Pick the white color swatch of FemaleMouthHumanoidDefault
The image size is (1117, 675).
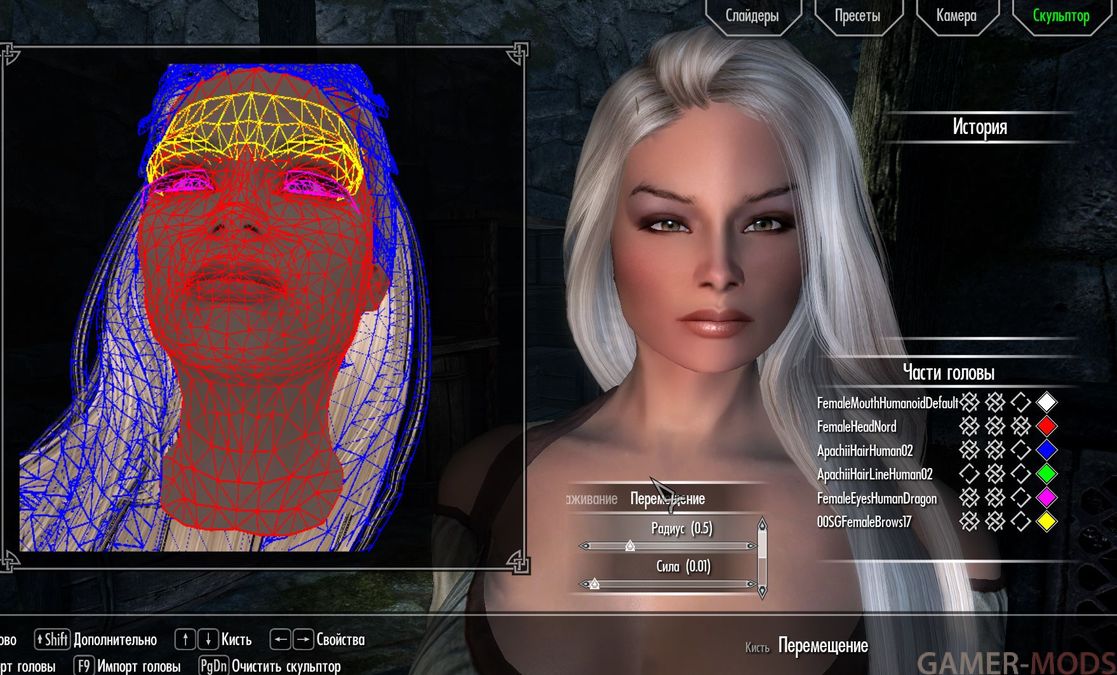point(1046,402)
